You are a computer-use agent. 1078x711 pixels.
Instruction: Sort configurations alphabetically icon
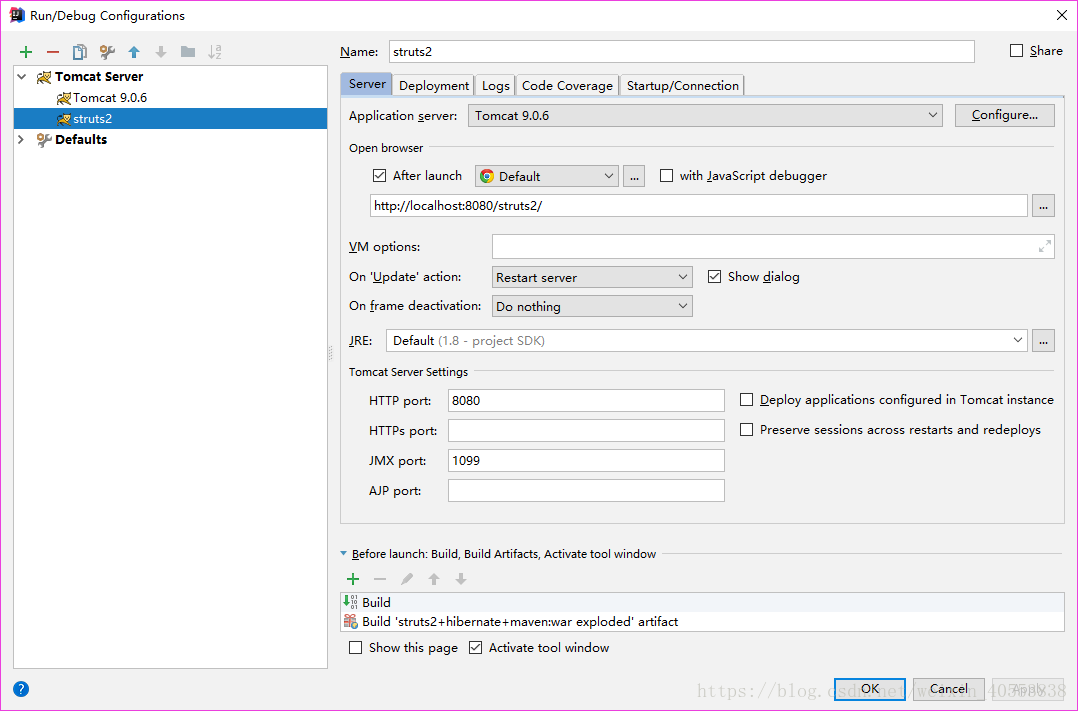214,52
